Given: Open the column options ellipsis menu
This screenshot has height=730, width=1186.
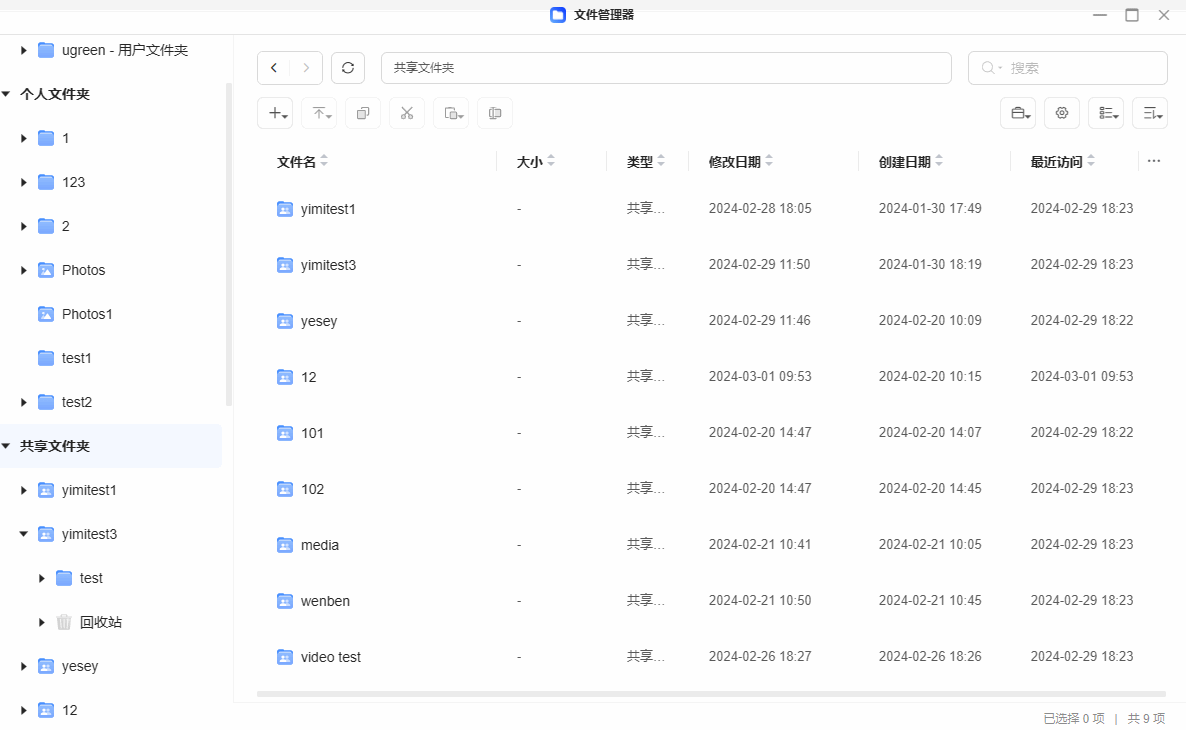Looking at the screenshot, I should pyautogui.click(x=1153, y=161).
